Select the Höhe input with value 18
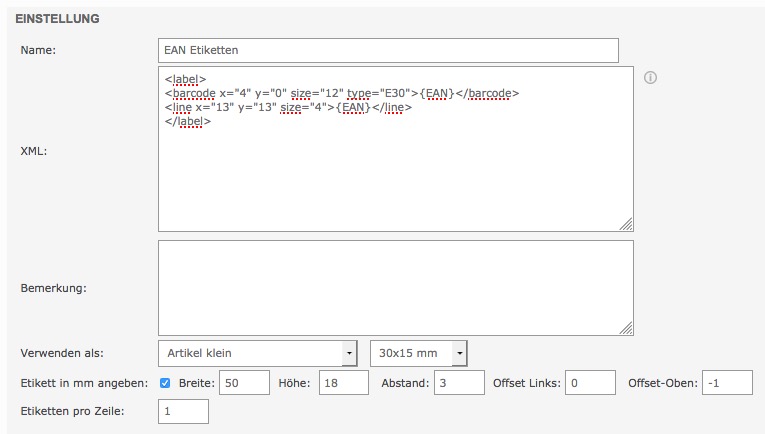Screen dimensions: 765x434 coord(344,383)
